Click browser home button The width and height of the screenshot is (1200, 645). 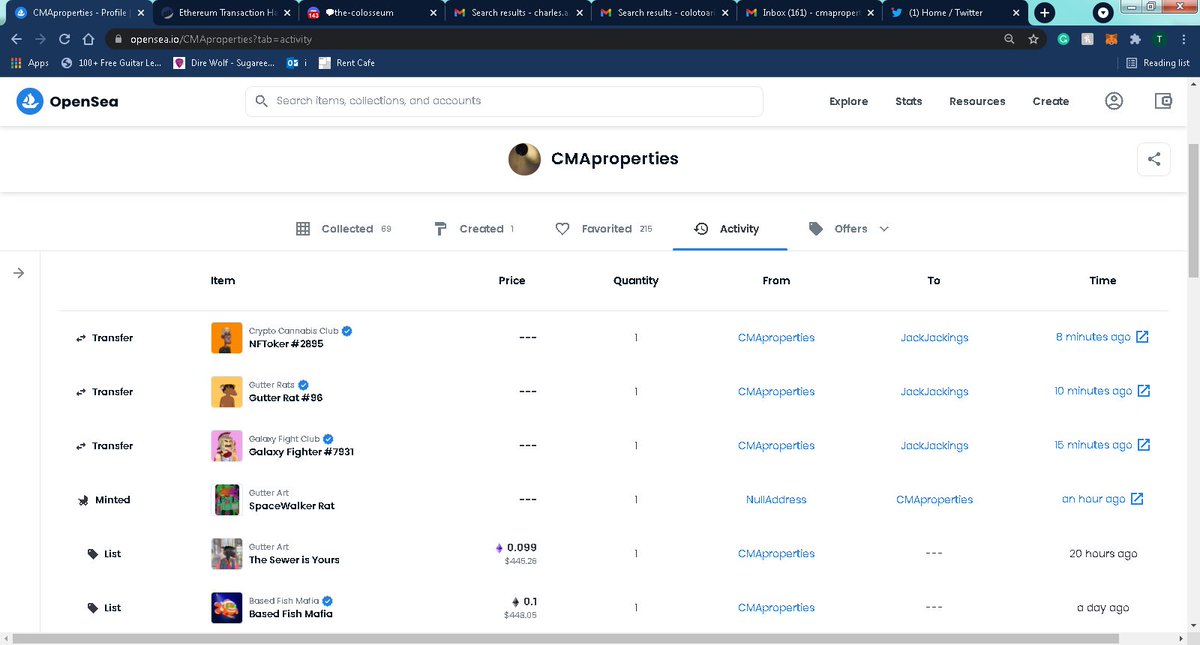point(88,39)
